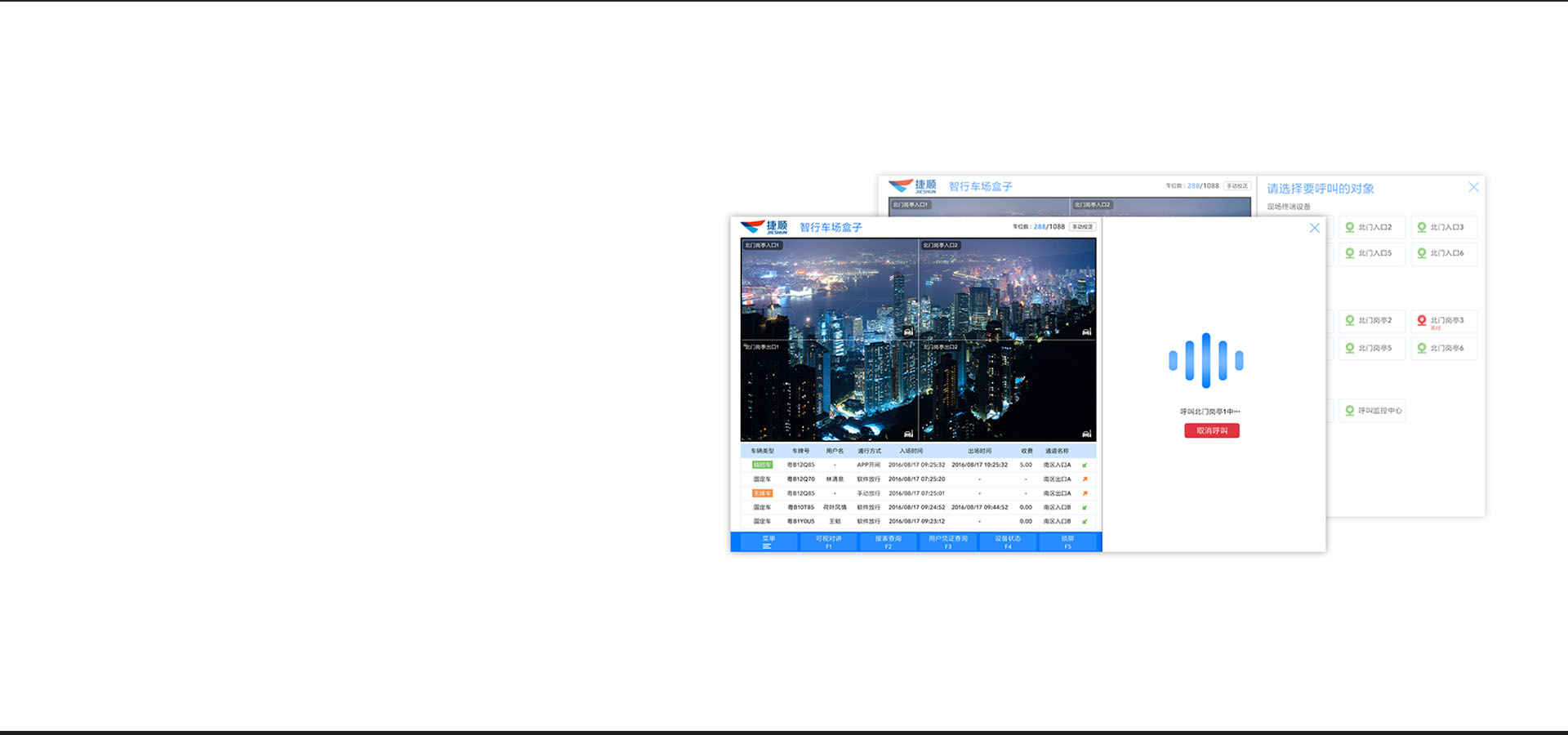This screenshot has width=1568, height=735.
Task: Select the 北门岗亭出口1 video feed
Action: pyautogui.click(x=829, y=390)
